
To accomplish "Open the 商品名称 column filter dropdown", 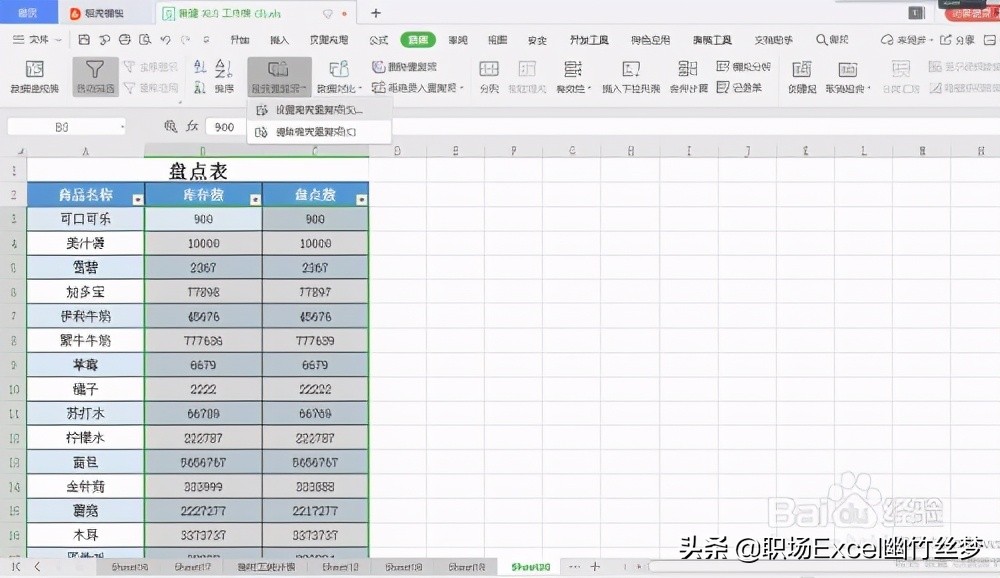I will [x=136, y=194].
